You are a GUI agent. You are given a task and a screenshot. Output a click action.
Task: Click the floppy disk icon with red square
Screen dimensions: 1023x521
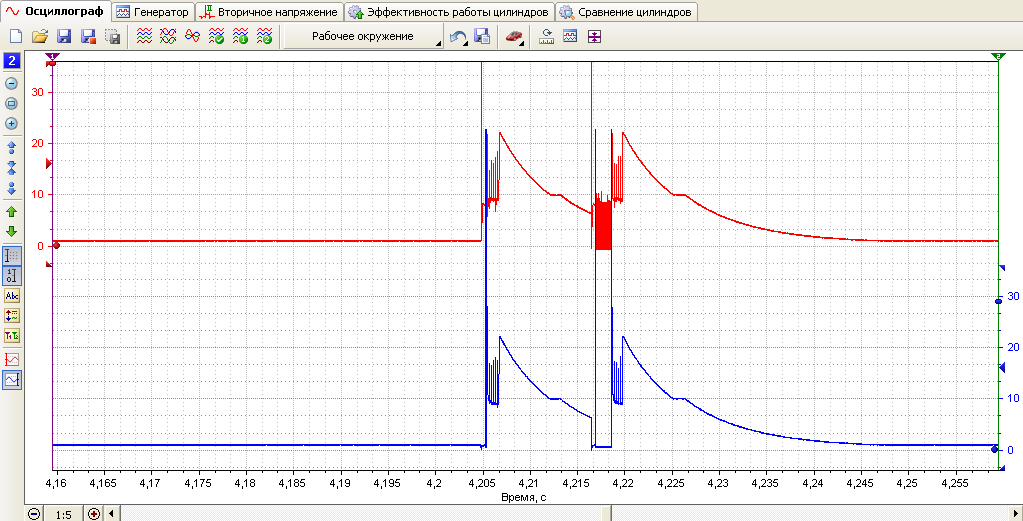(88, 37)
